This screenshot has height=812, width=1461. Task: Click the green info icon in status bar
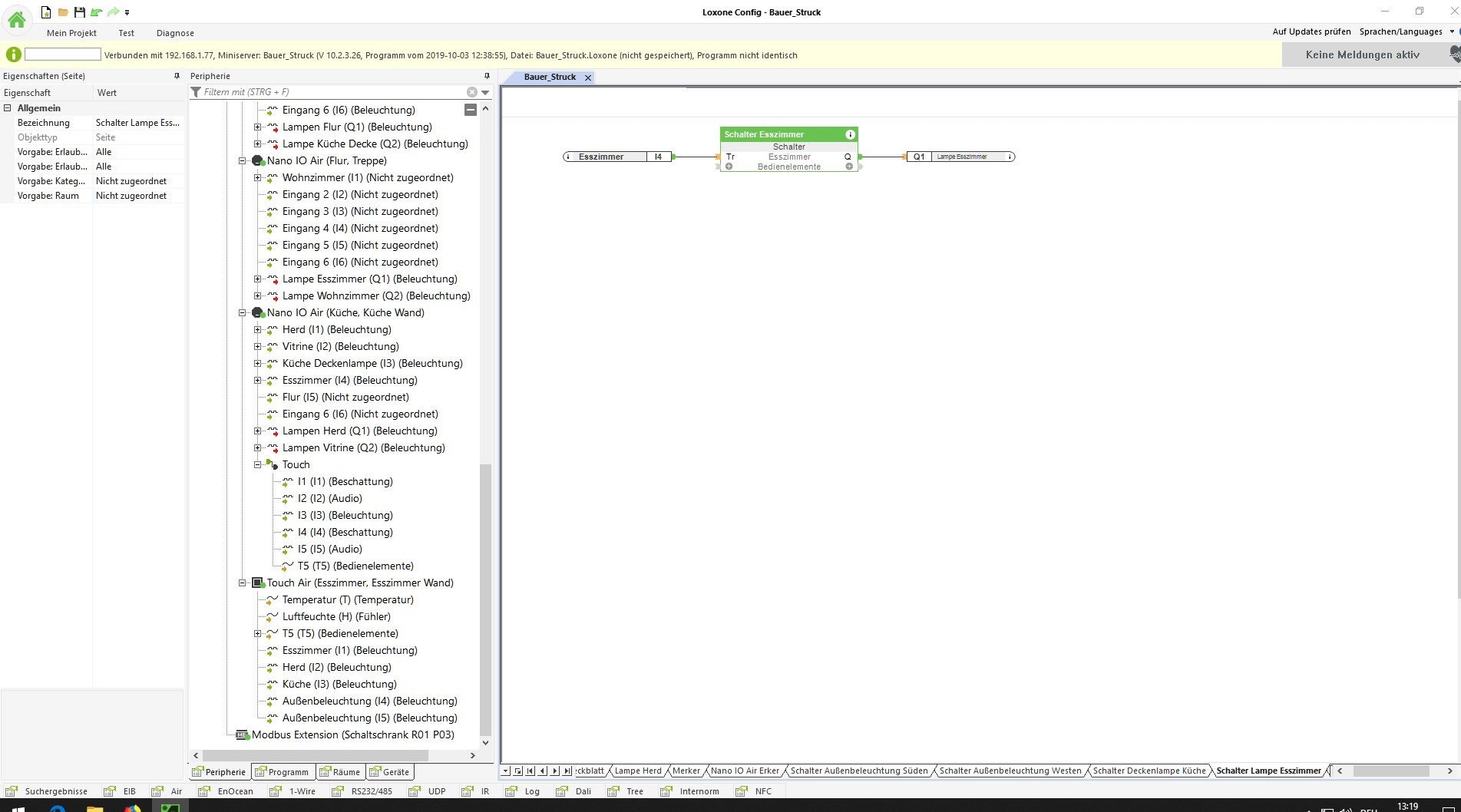coord(13,54)
